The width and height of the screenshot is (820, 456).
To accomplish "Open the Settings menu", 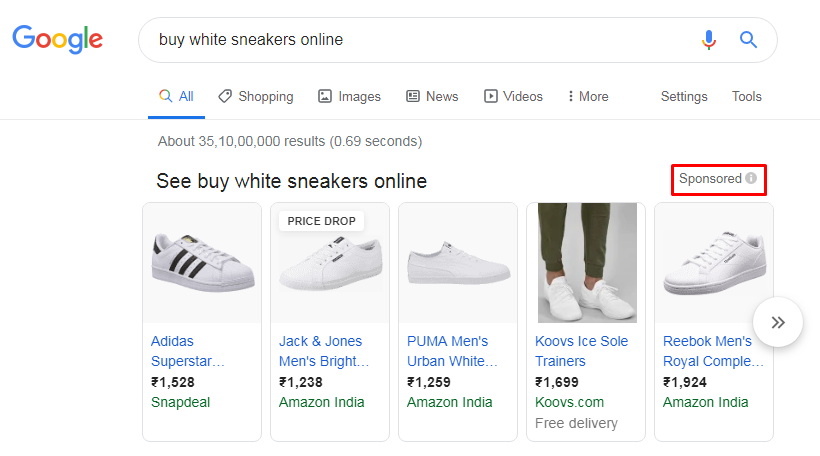I will coord(684,96).
